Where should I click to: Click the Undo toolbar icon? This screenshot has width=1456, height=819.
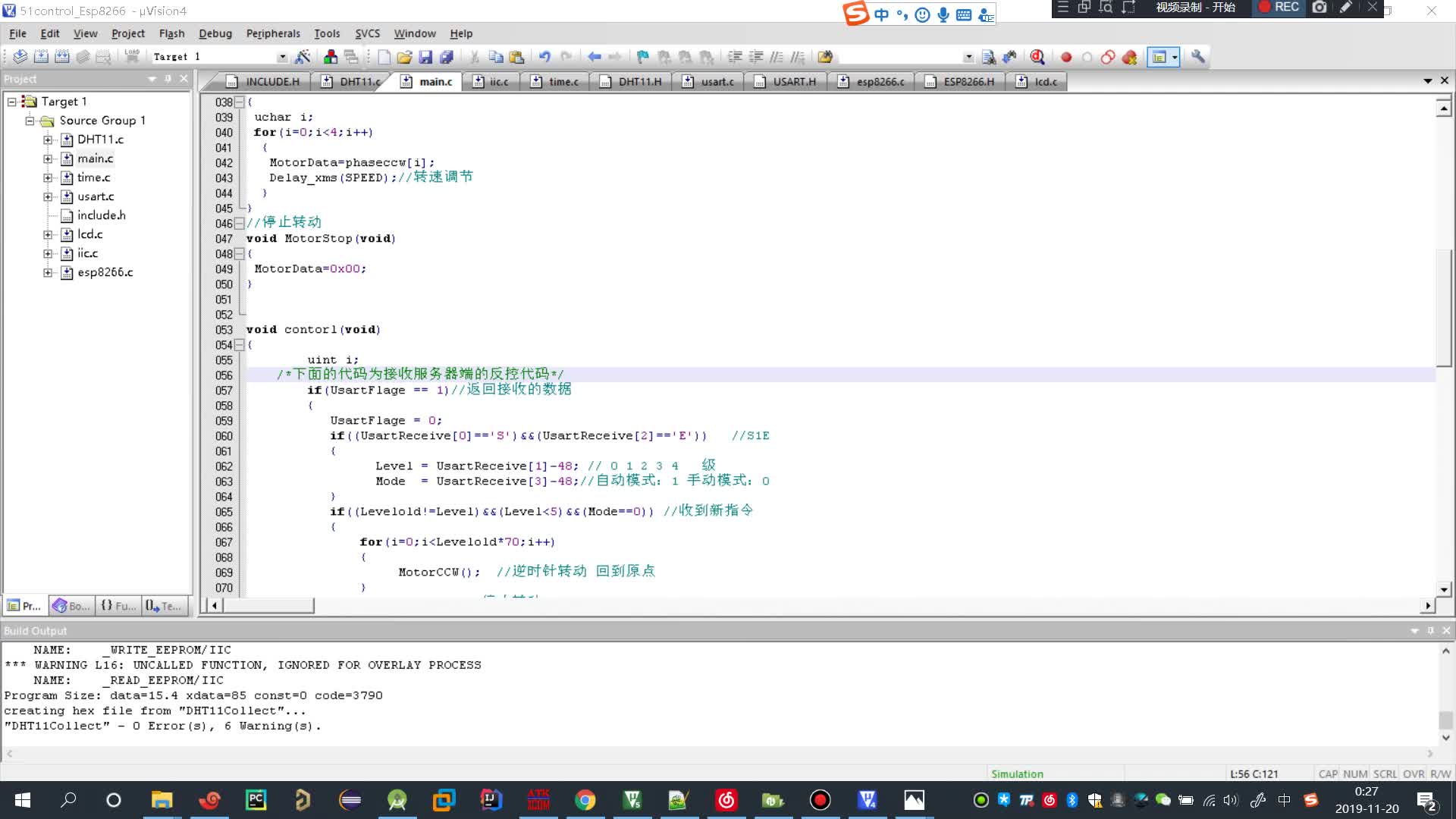coord(543,56)
